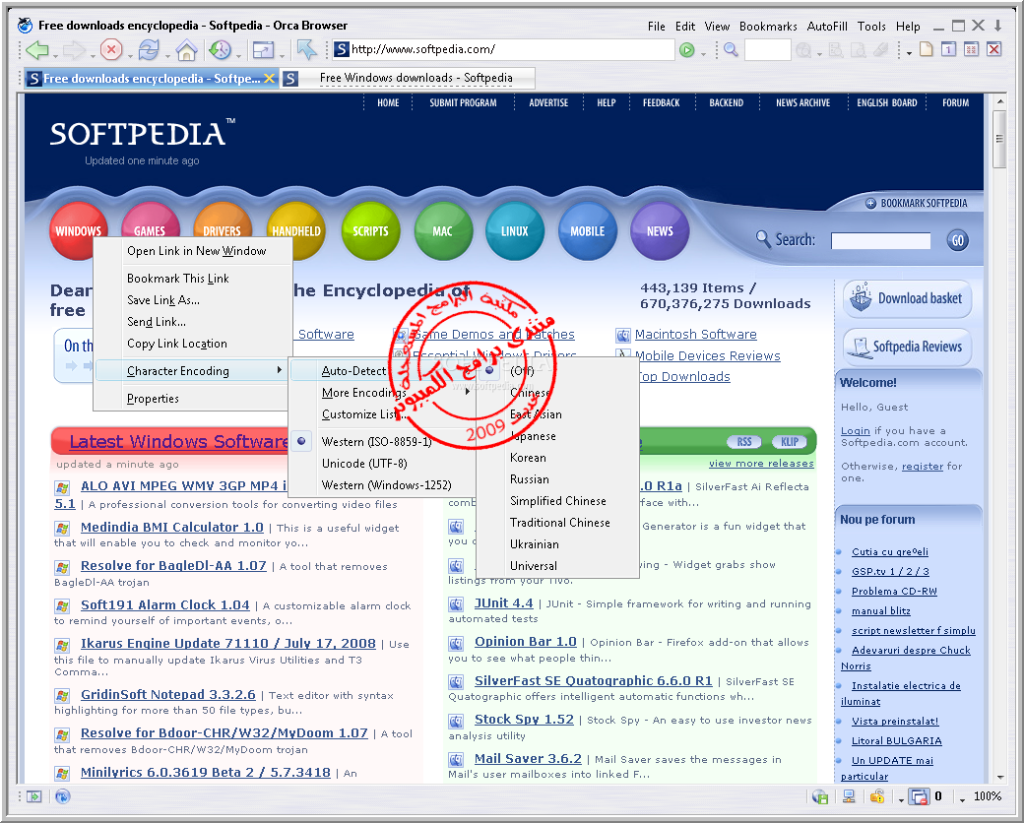This screenshot has height=823, width=1024.
Task: Click Customize List menu entry
Action: tap(382, 414)
